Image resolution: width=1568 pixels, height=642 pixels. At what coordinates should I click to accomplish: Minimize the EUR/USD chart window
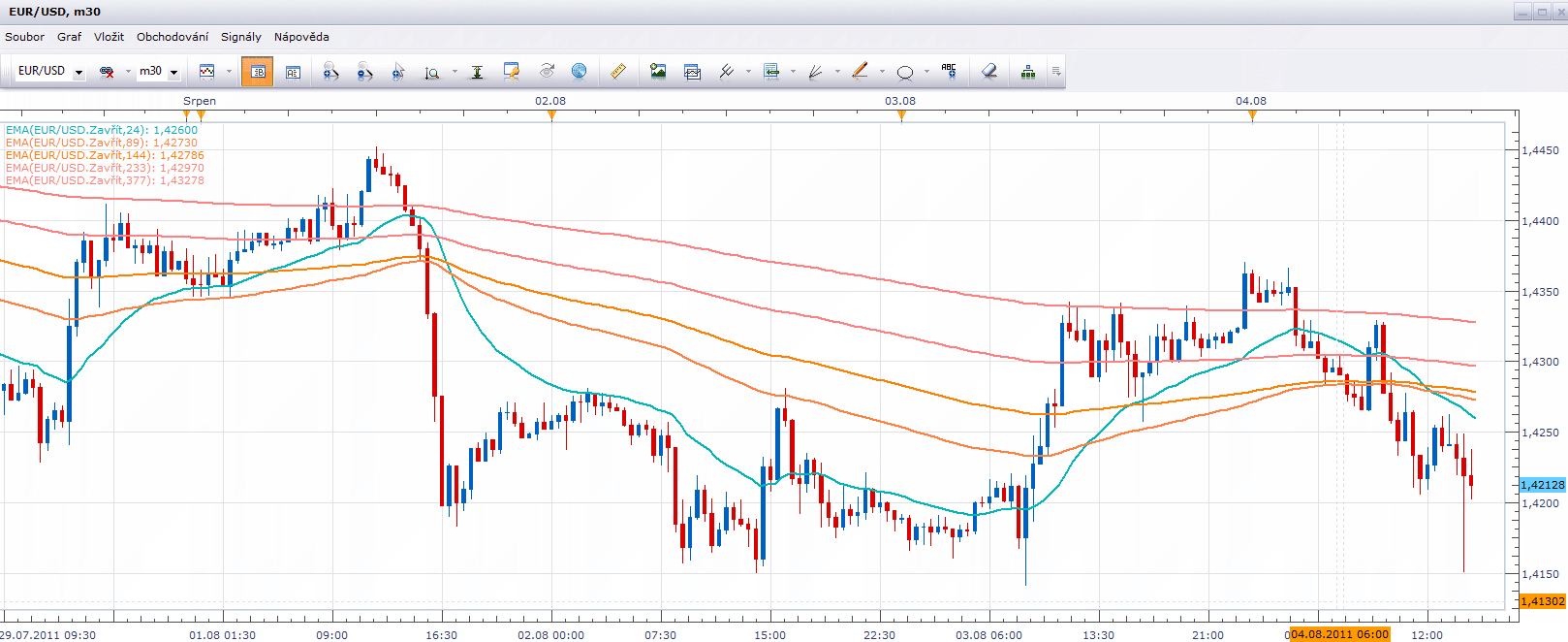click(x=1521, y=12)
